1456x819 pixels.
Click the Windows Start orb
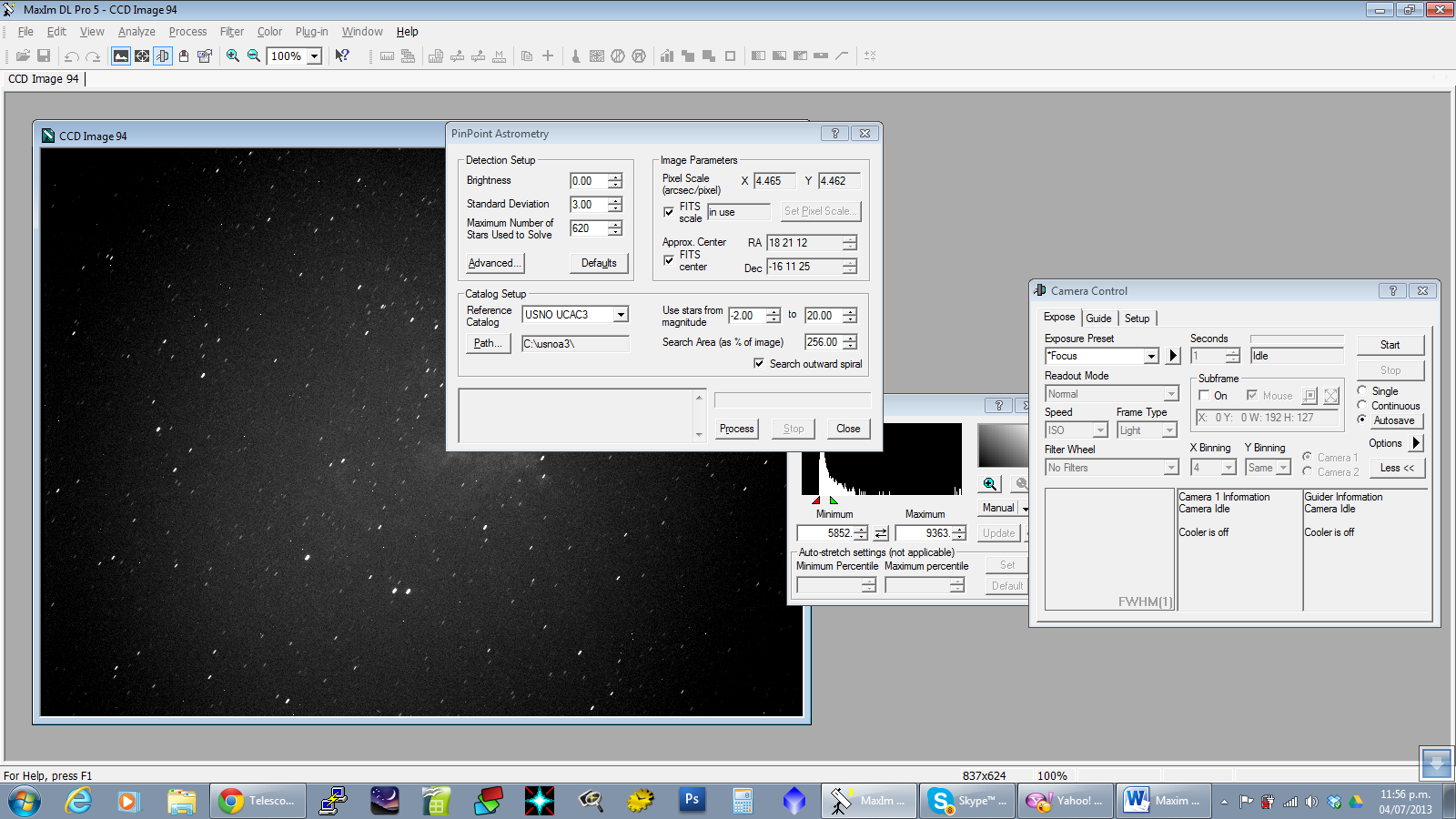(25, 801)
